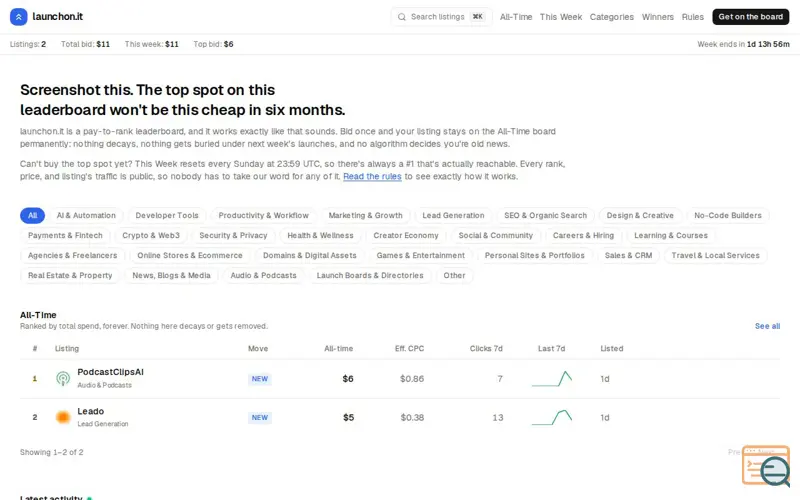Viewport: 800px width, 500px height.
Task: Filter by AI & Automation
Action: click(x=86, y=215)
